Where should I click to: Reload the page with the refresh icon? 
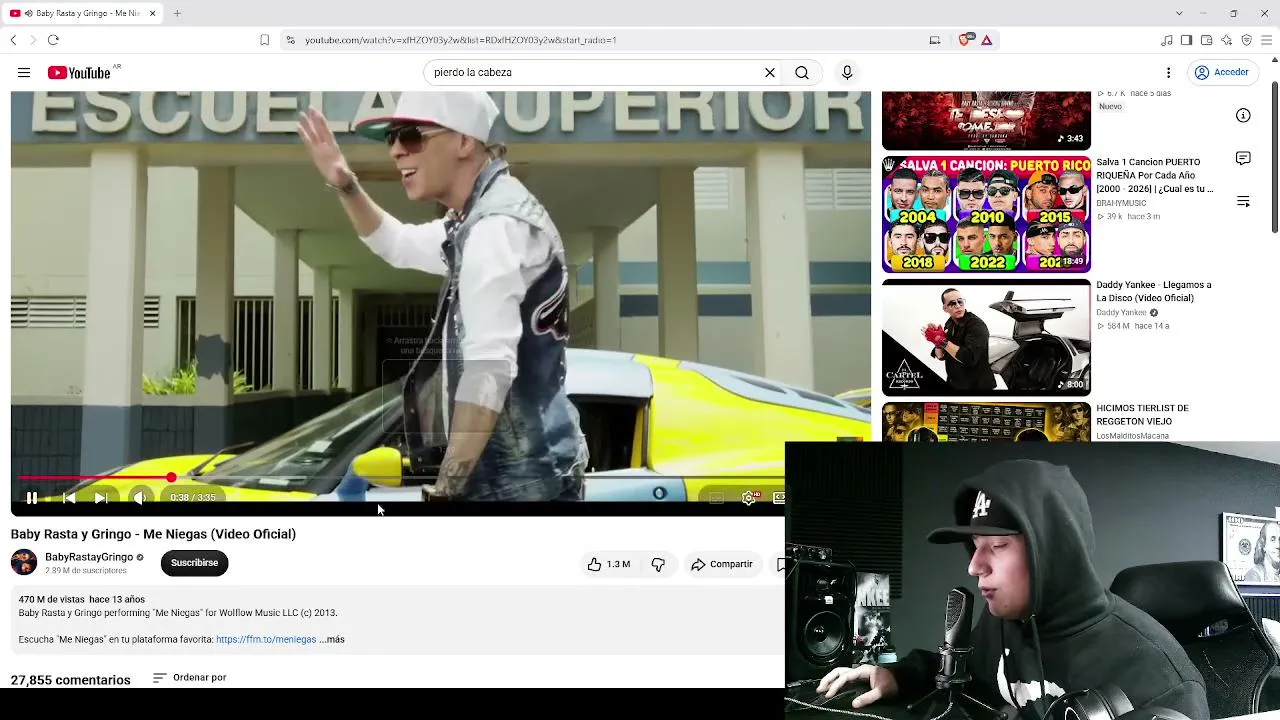pos(53,40)
